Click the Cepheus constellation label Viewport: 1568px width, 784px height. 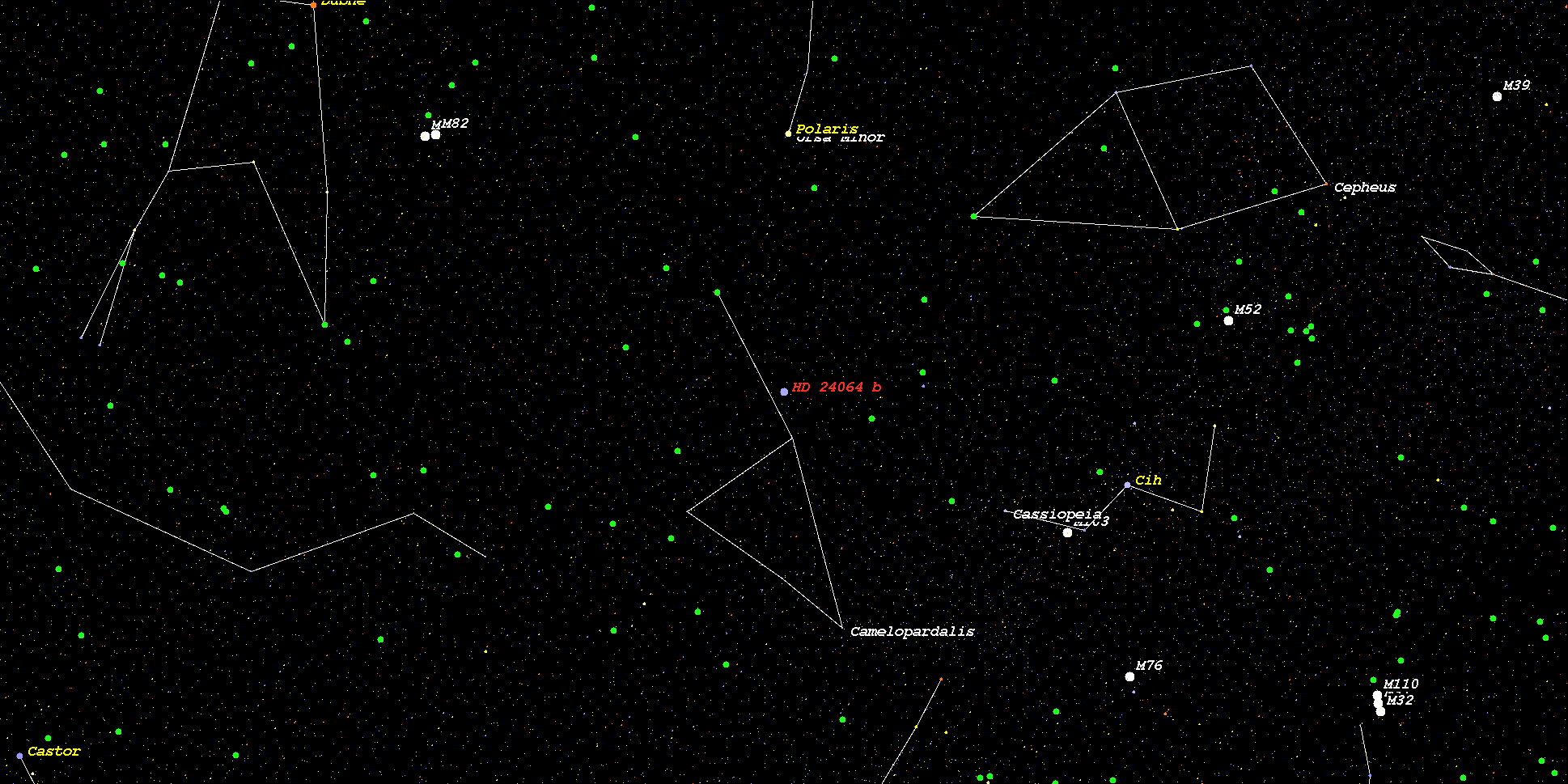click(x=1365, y=187)
